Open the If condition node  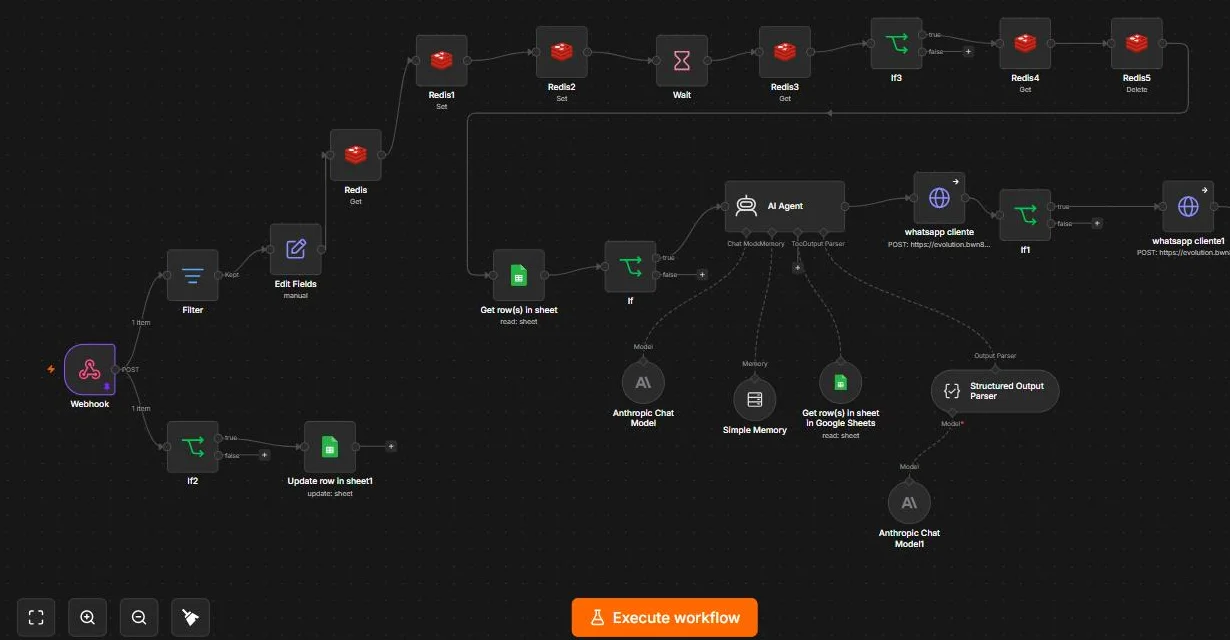point(630,266)
